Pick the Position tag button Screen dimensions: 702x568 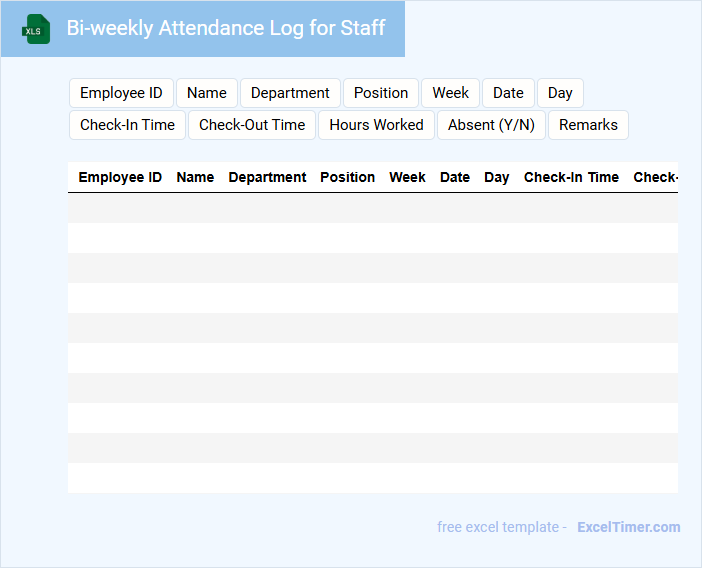click(x=381, y=93)
